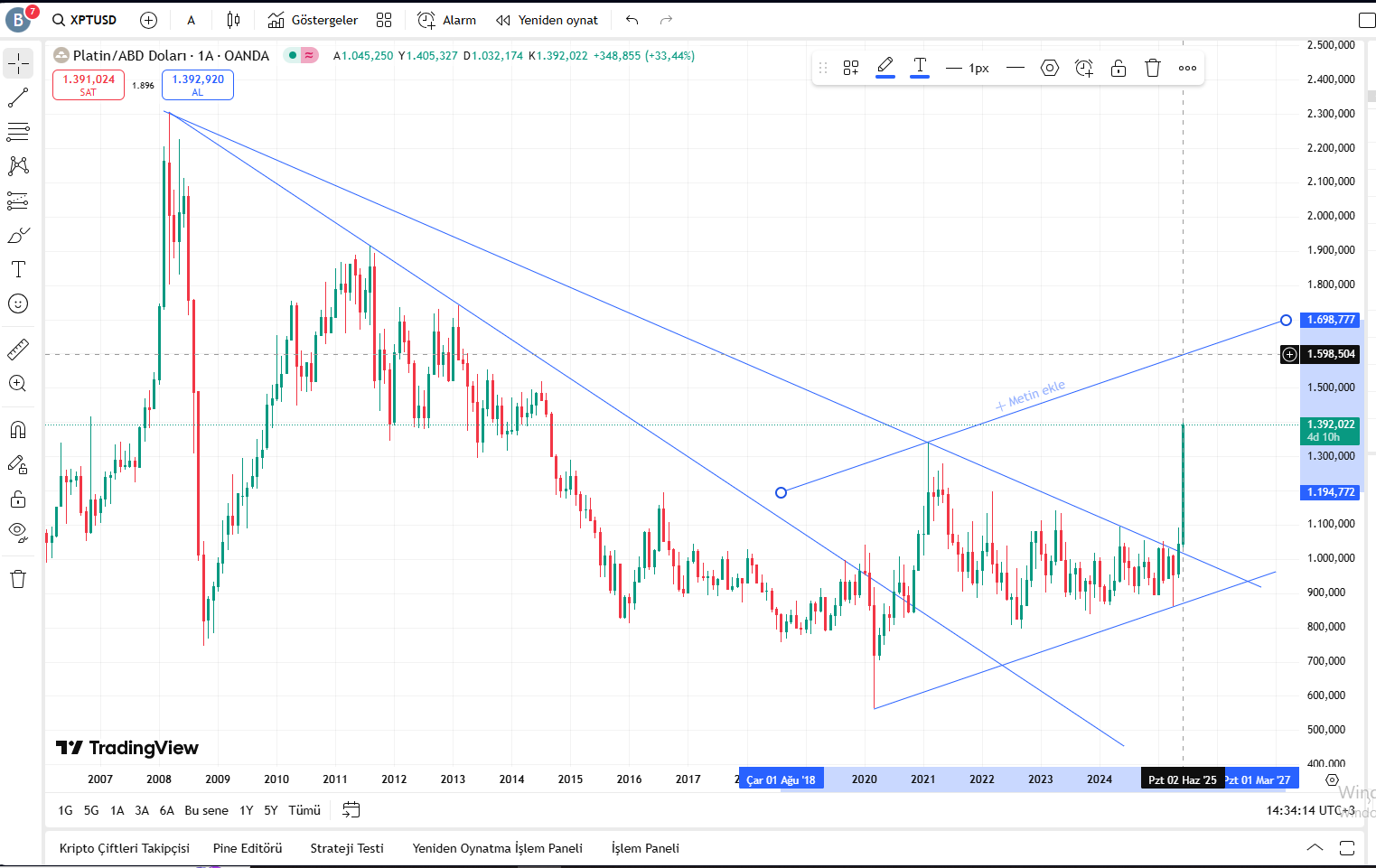This screenshot has width=1376, height=868.
Task: Toggle stay-in-drawing-mode pencil lock
Action: (18, 464)
